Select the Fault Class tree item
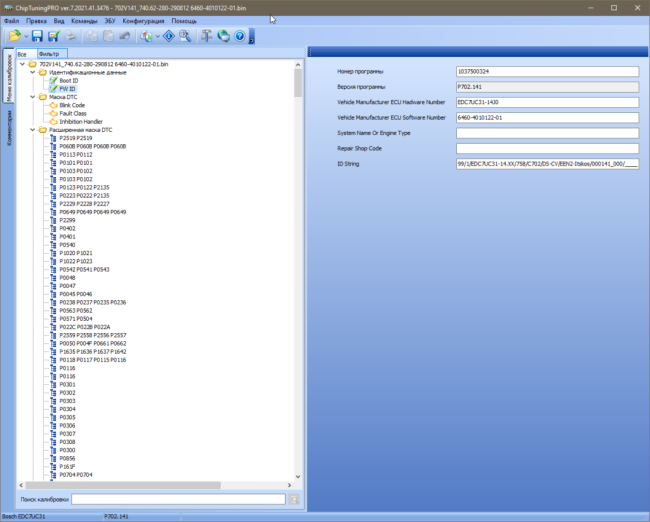The width and height of the screenshot is (650, 522). click(73, 114)
